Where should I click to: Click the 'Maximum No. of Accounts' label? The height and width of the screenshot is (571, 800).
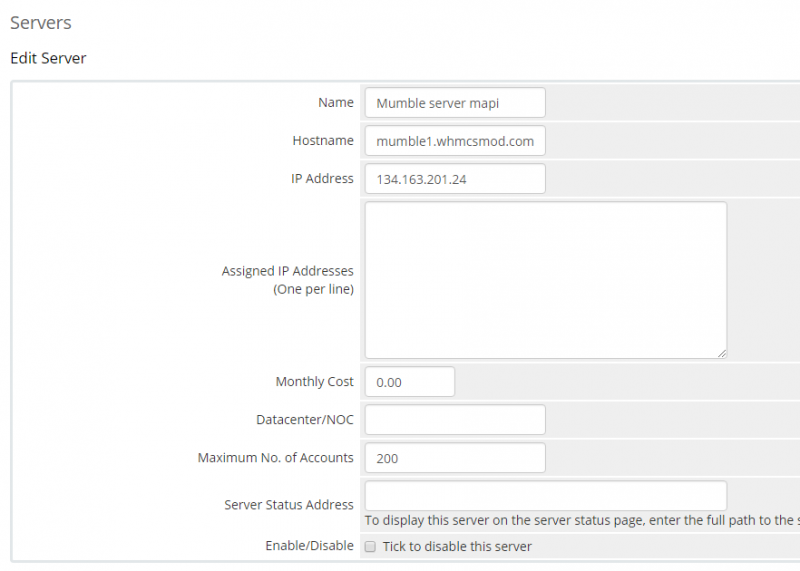276,457
